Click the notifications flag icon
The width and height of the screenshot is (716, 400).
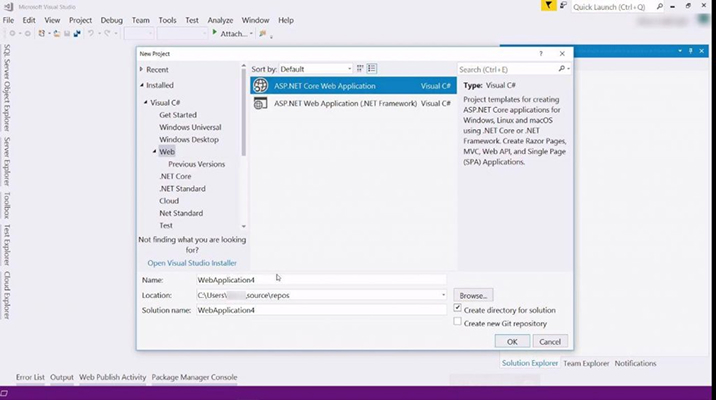click(x=549, y=6)
